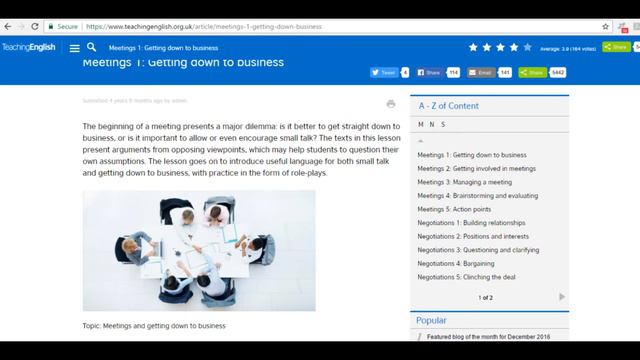This screenshot has width=640, height=360.
Task: Click the header breadcrumb Meetings 1 title
Action: (x=163, y=48)
